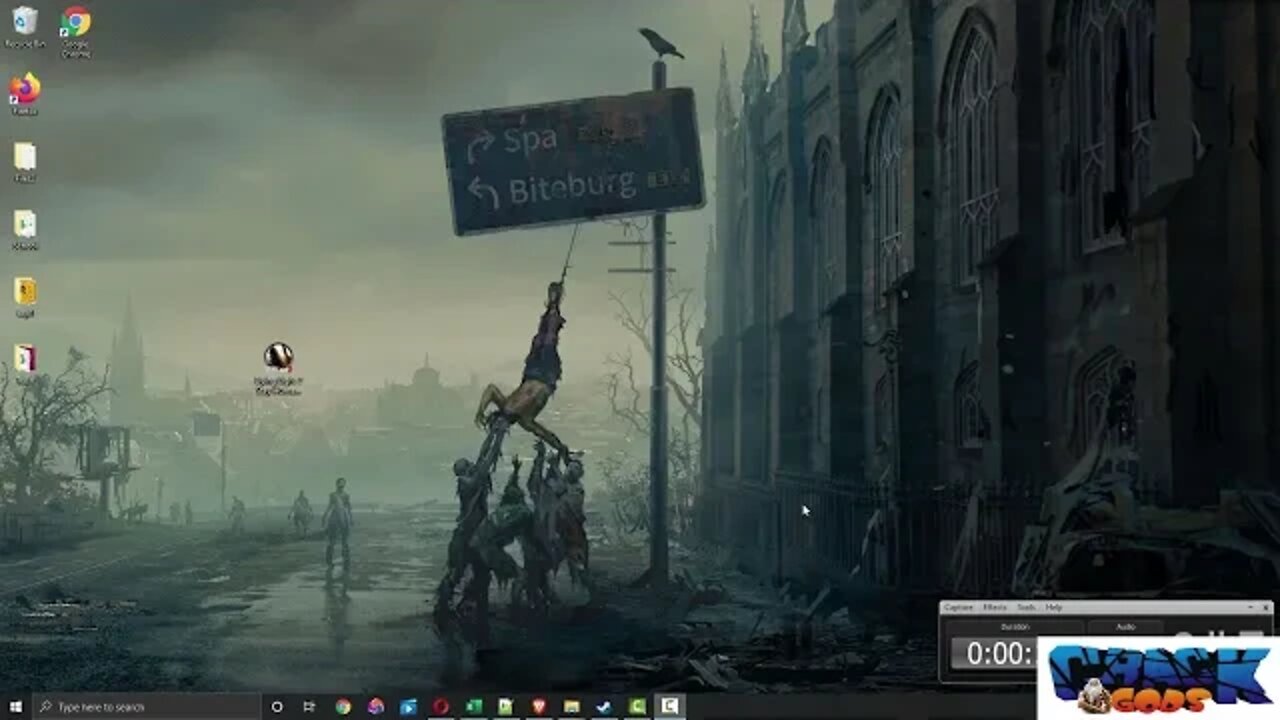Open the blue media app taskbar icon
The height and width of the screenshot is (720, 1280).
click(x=408, y=707)
